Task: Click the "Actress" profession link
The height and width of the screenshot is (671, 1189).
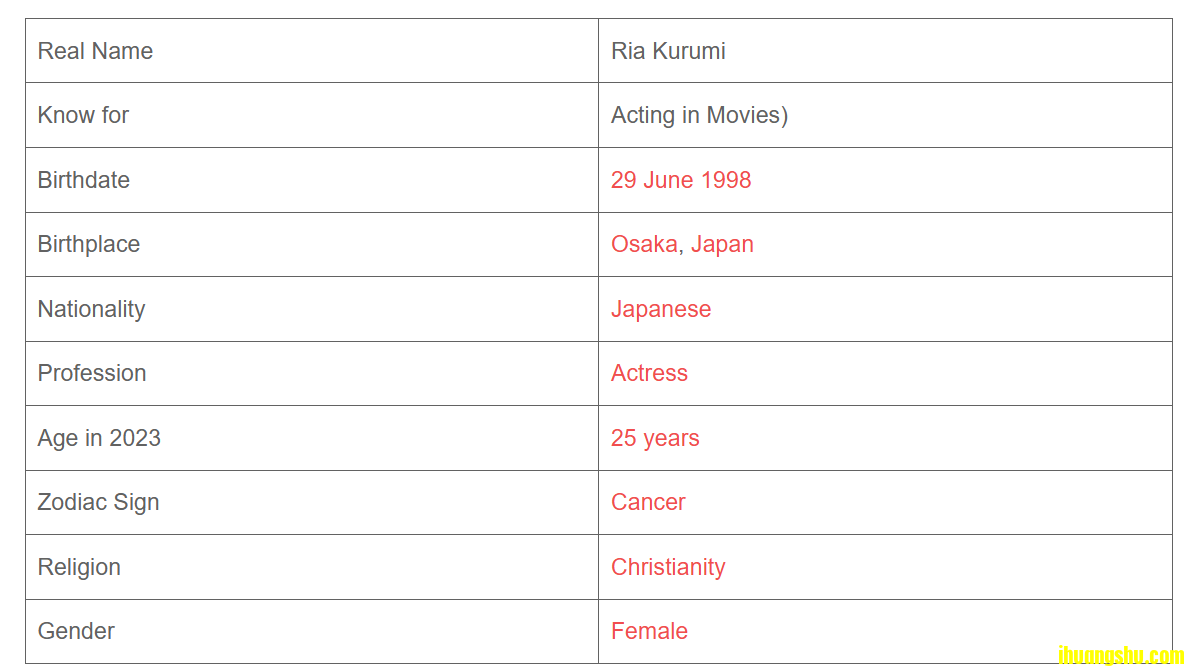Action: tap(649, 373)
